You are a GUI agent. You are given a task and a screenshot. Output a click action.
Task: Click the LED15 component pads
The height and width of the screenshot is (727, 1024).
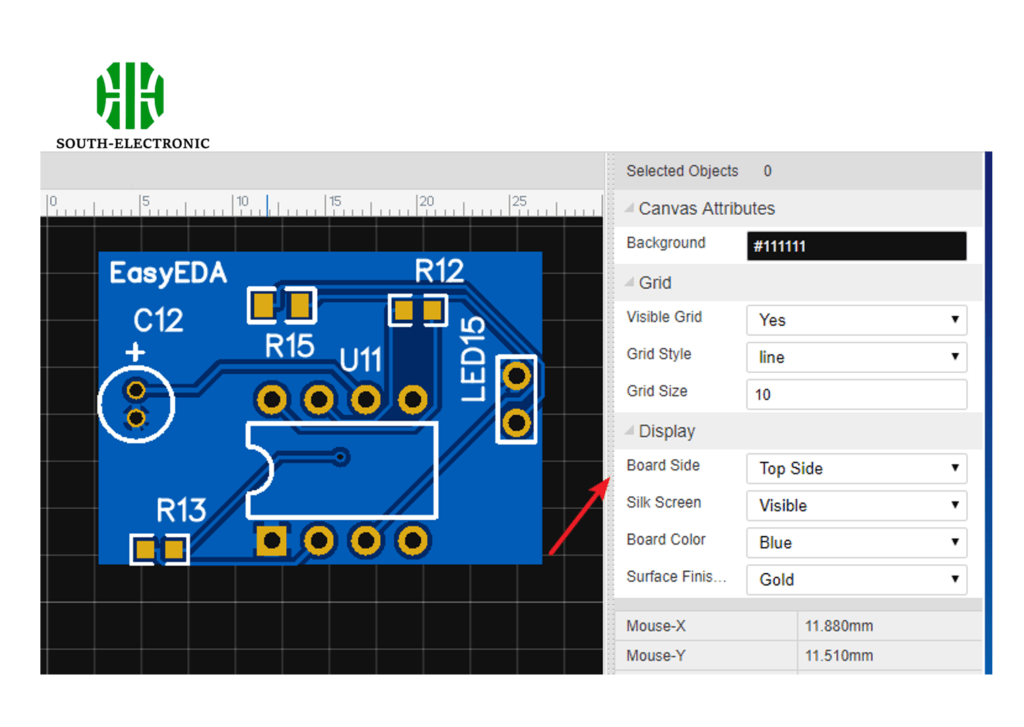click(x=516, y=398)
